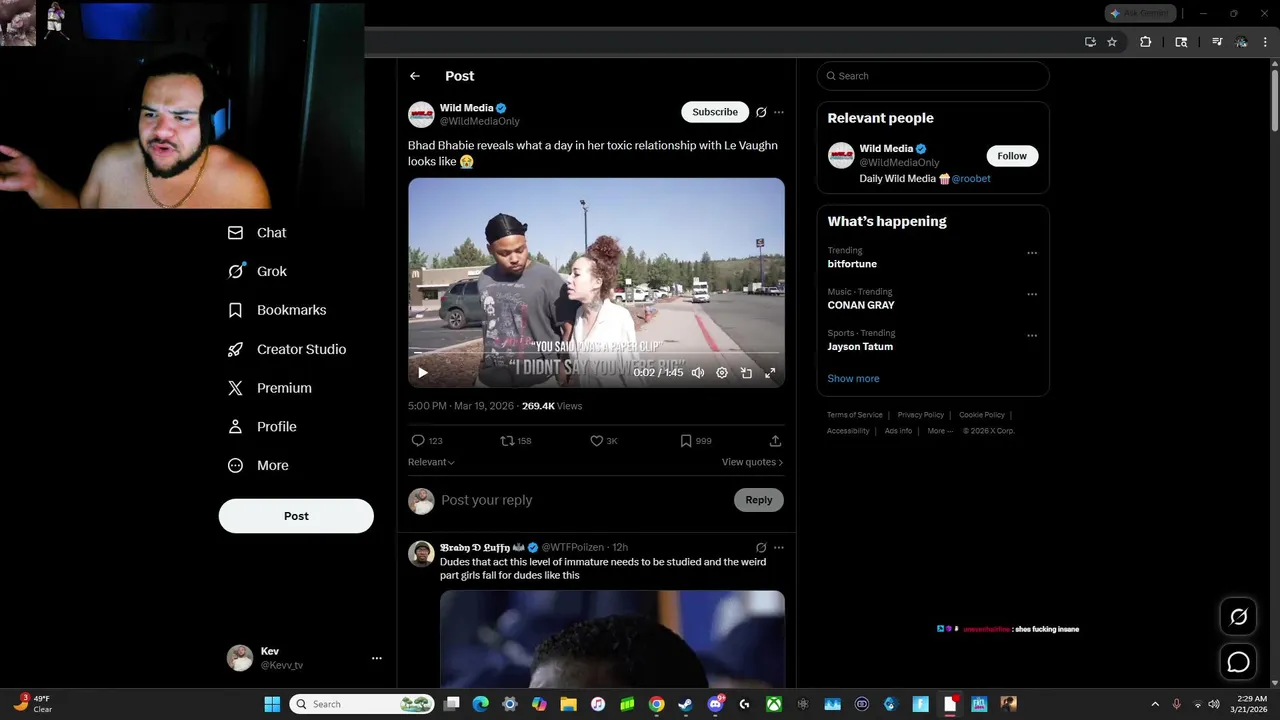This screenshot has height=720, width=1280.
Task: Follow Wild Media in Relevant people
Action: pyautogui.click(x=1012, y=156)
